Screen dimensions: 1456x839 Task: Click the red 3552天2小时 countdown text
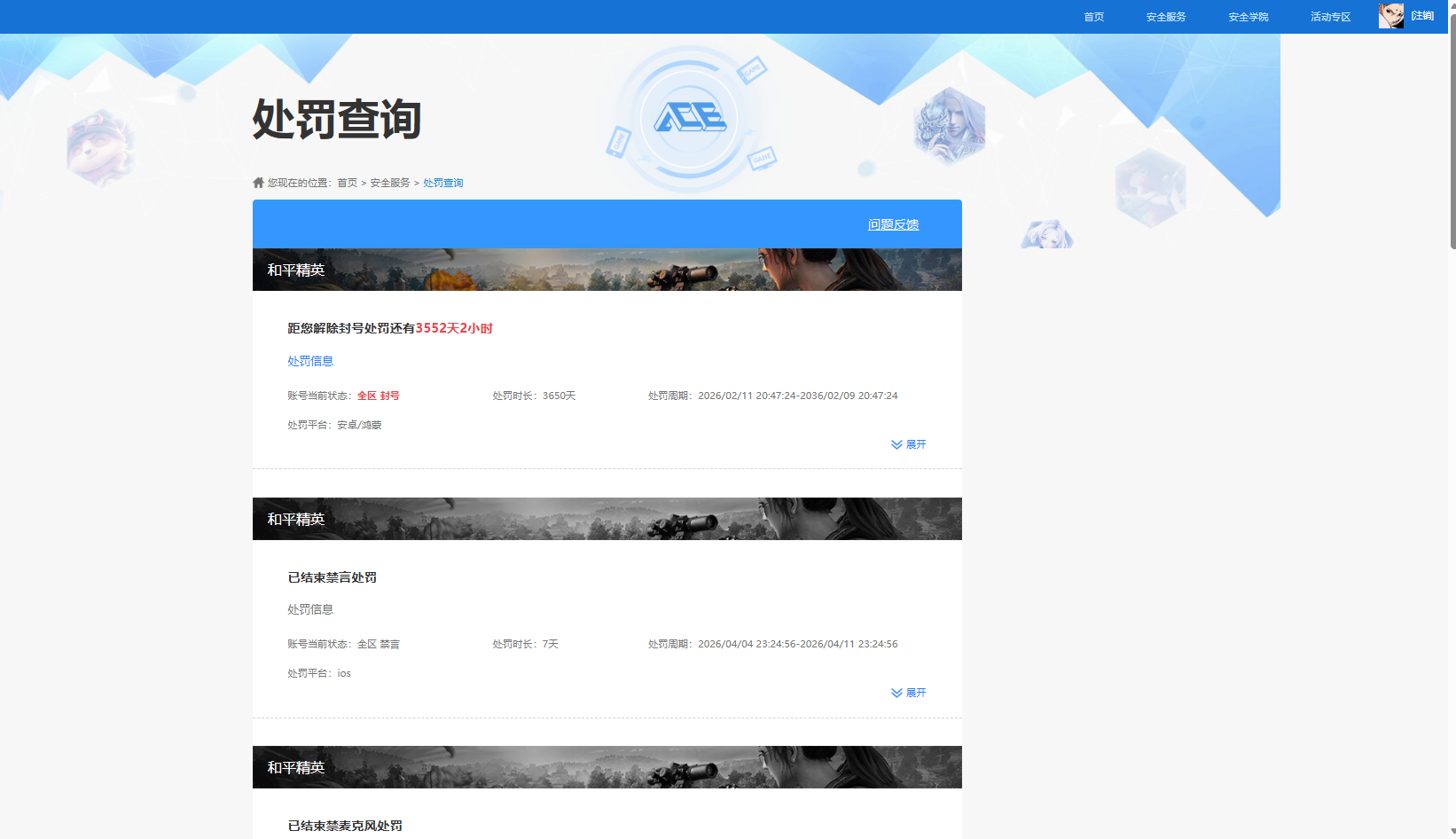coord(454,328)
